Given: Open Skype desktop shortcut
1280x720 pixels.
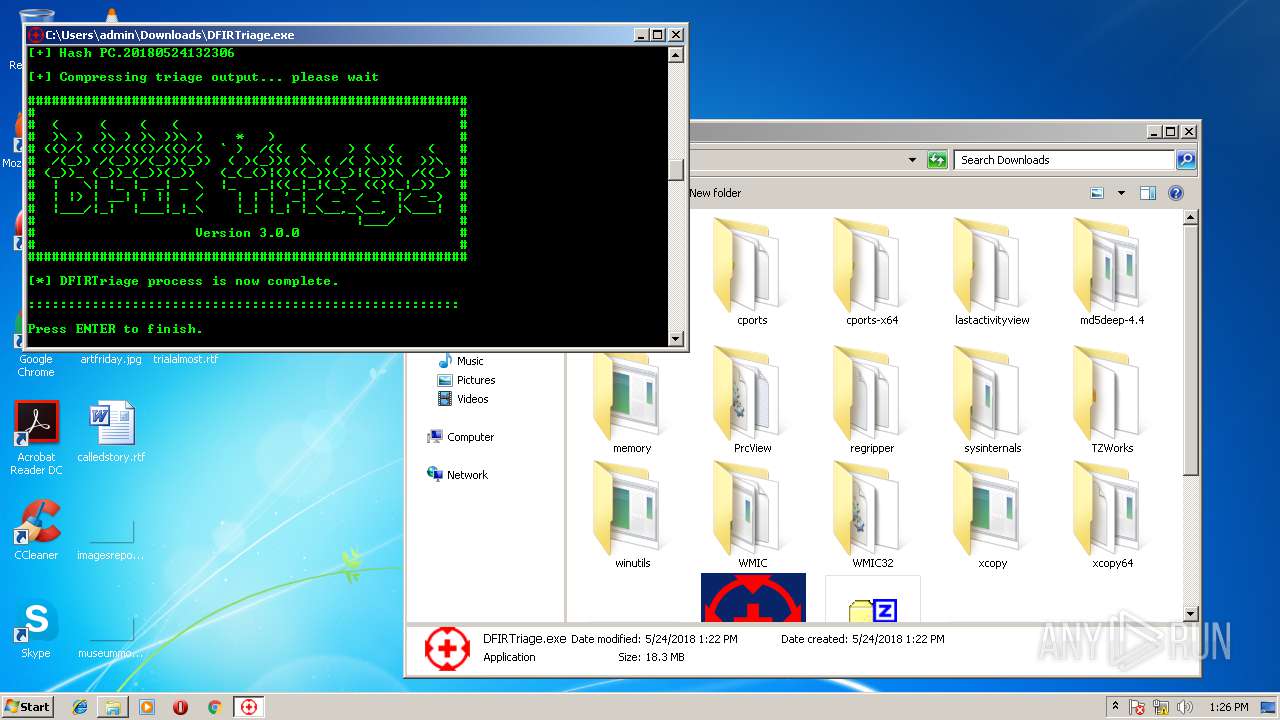Looking at the screenshot, I should point(36,630).
